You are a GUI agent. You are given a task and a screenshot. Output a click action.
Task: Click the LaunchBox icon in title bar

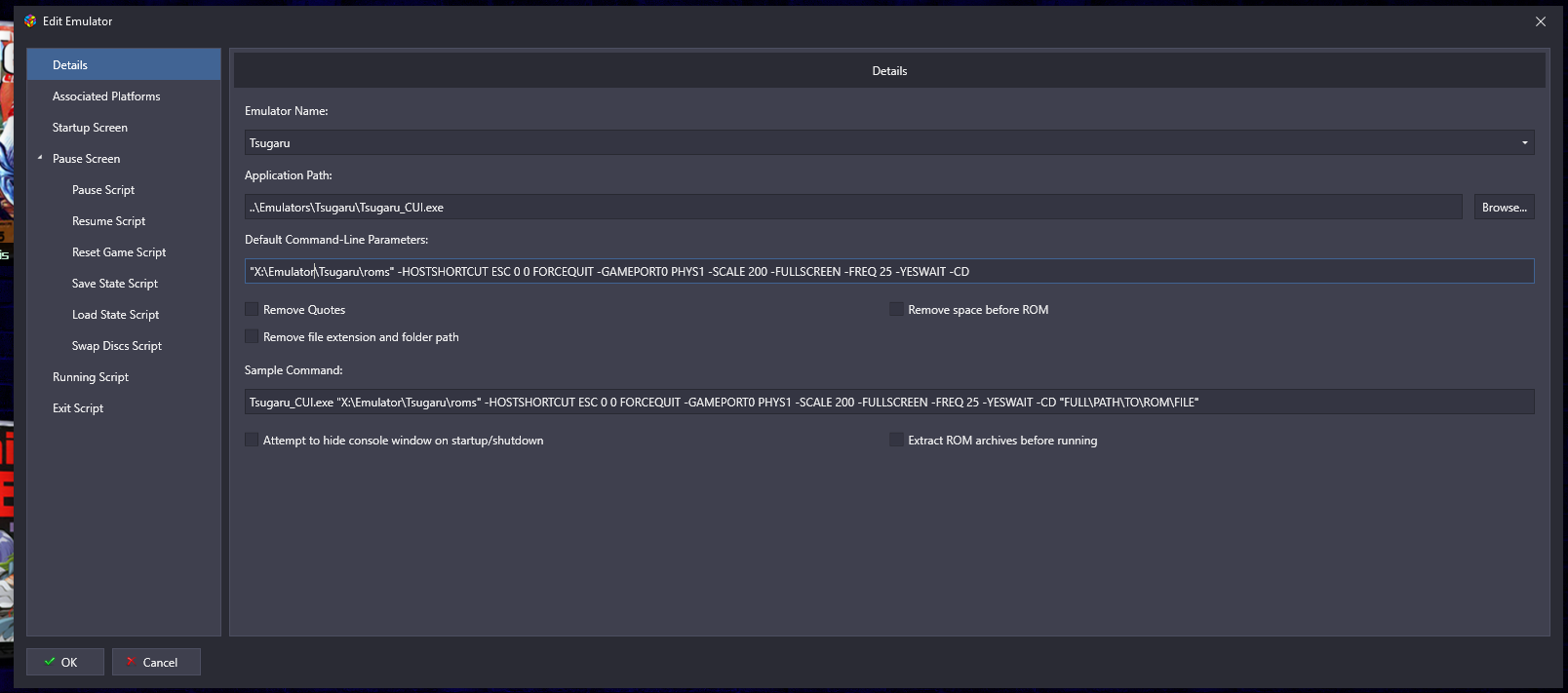point(30,20)
